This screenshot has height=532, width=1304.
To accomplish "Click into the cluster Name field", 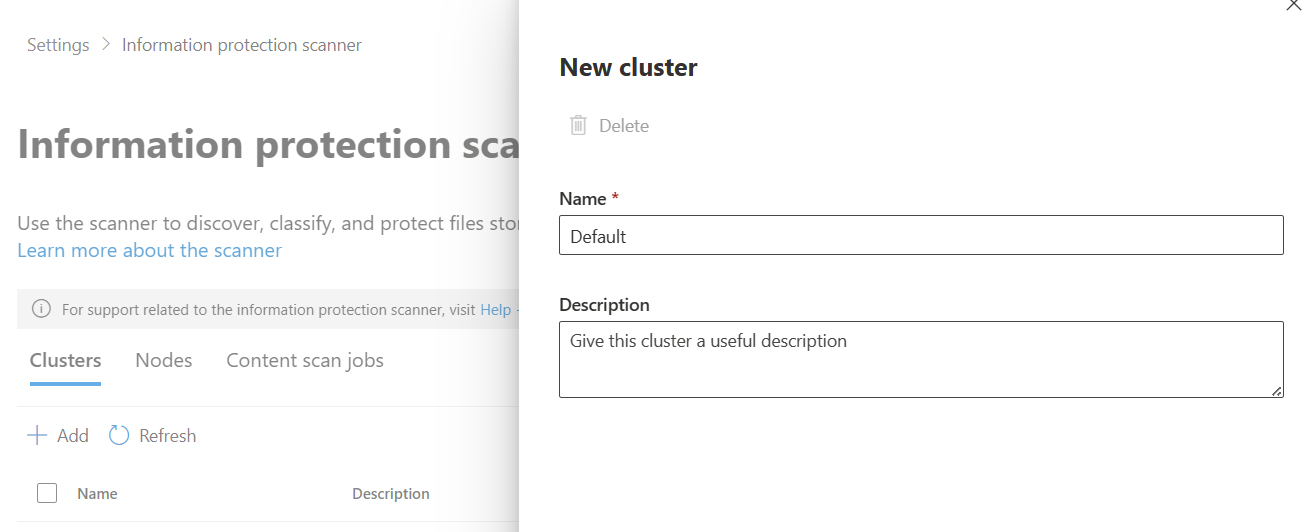I will tap(920, 236).
